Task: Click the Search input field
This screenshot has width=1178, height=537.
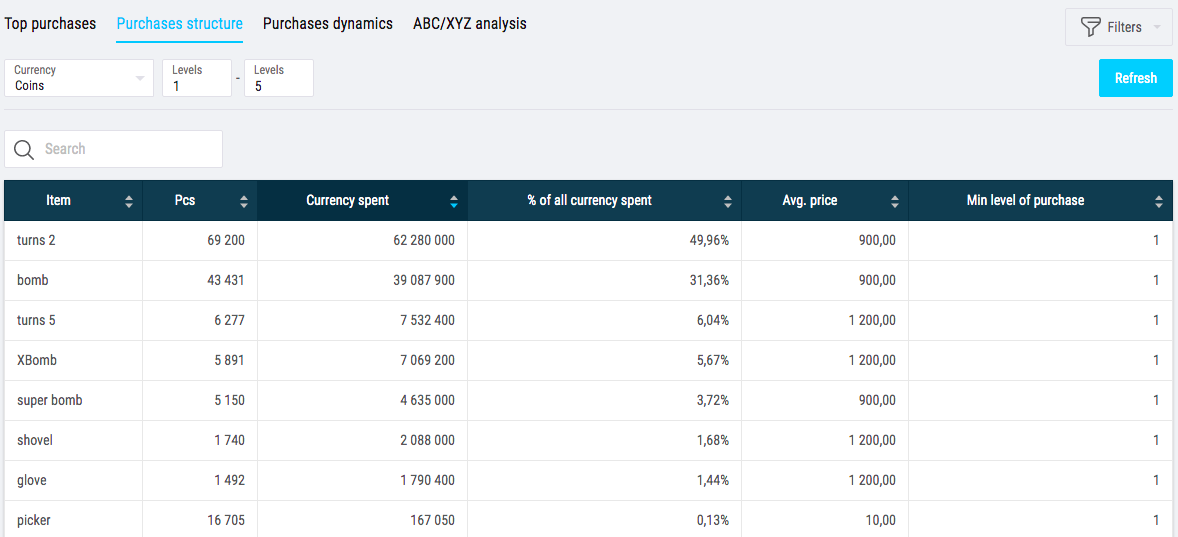Action: [x=113, y=149]
